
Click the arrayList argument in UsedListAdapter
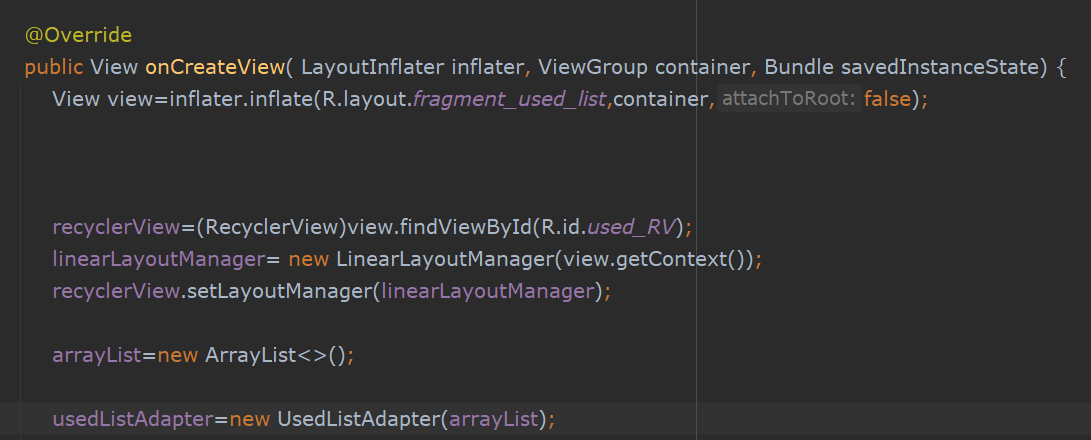(x=494, y=420)
